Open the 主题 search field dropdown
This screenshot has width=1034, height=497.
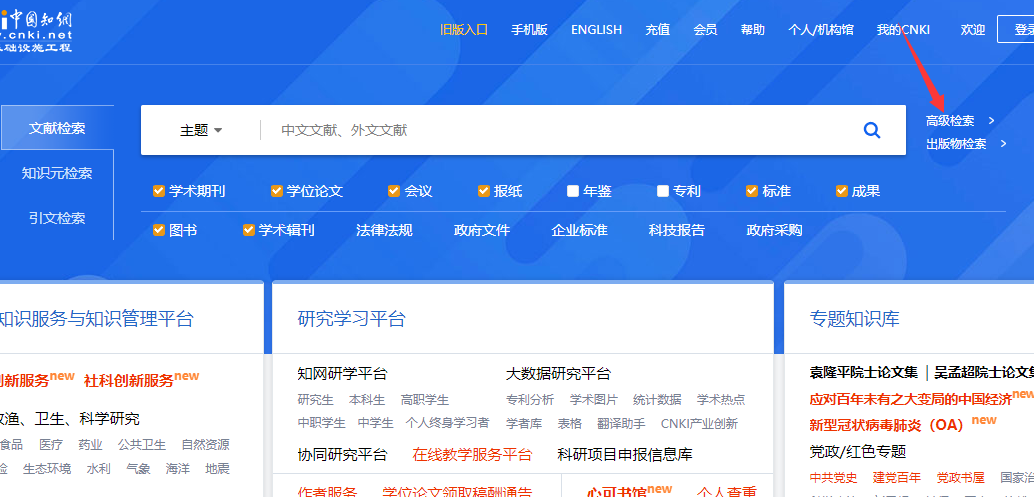pyautogui.click(x=201, y=130)
